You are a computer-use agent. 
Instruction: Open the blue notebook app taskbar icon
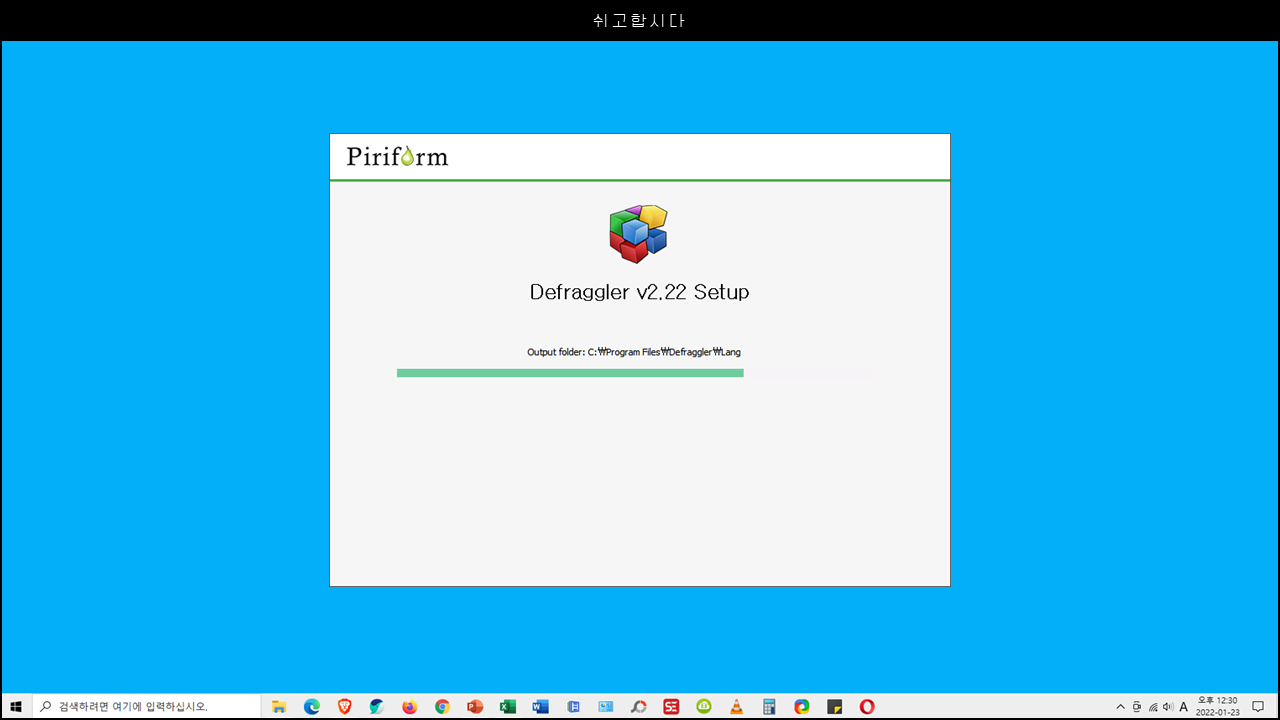click(573, 706)
